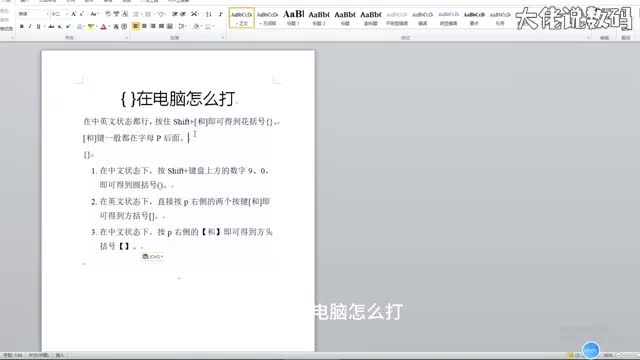Open Asian Layout options
This screenshot has width=640, height=360.
194,14
